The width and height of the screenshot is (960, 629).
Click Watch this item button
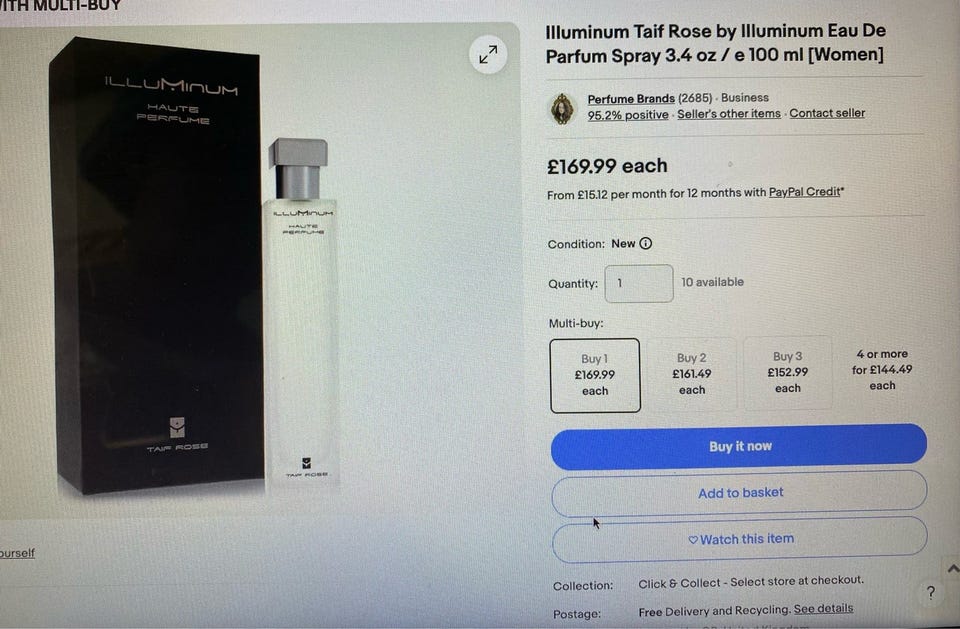740,539
